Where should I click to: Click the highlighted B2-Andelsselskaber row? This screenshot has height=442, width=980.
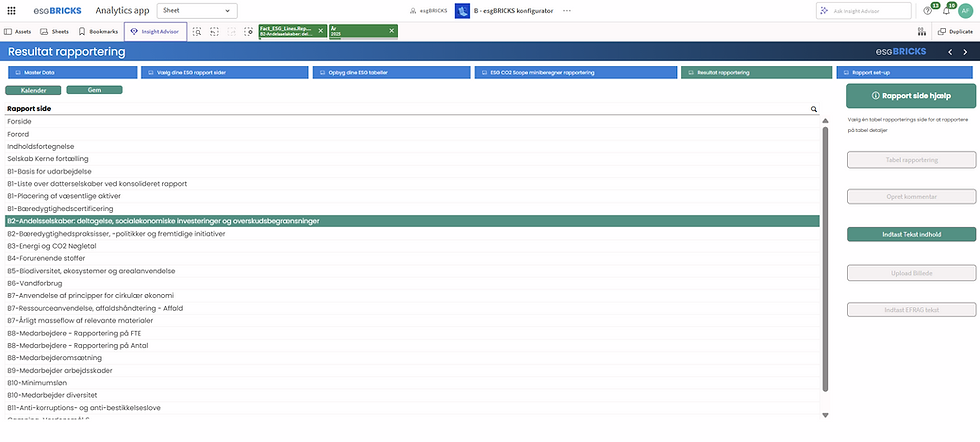click(412, 221)
